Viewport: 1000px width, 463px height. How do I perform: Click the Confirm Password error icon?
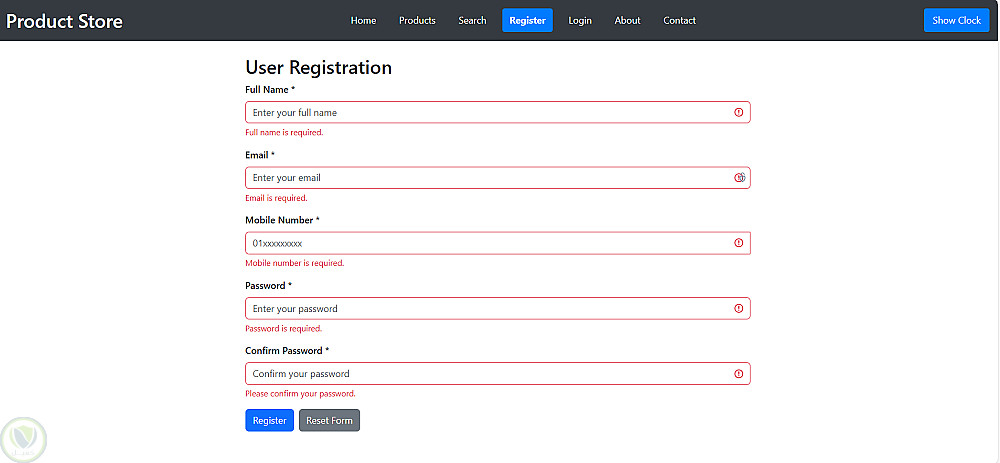(739, 374)
